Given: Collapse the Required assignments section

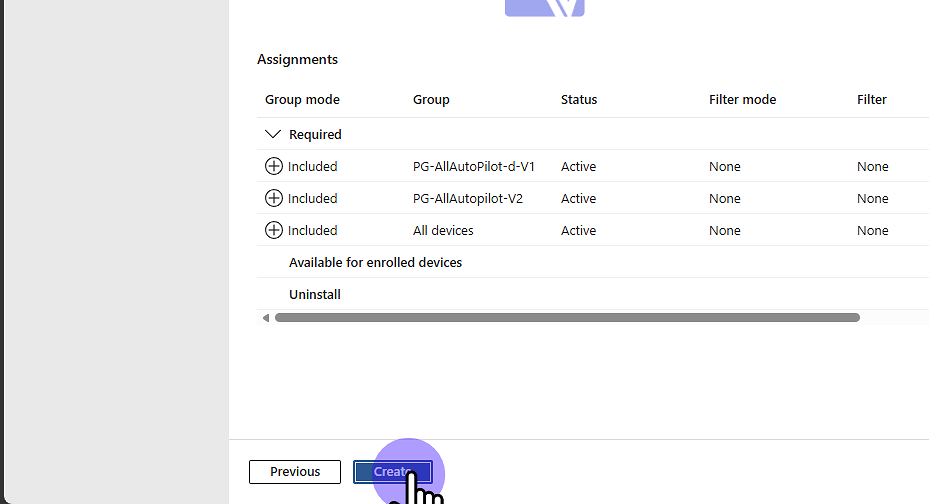Looking at the screenshot, I should (273, 134).
